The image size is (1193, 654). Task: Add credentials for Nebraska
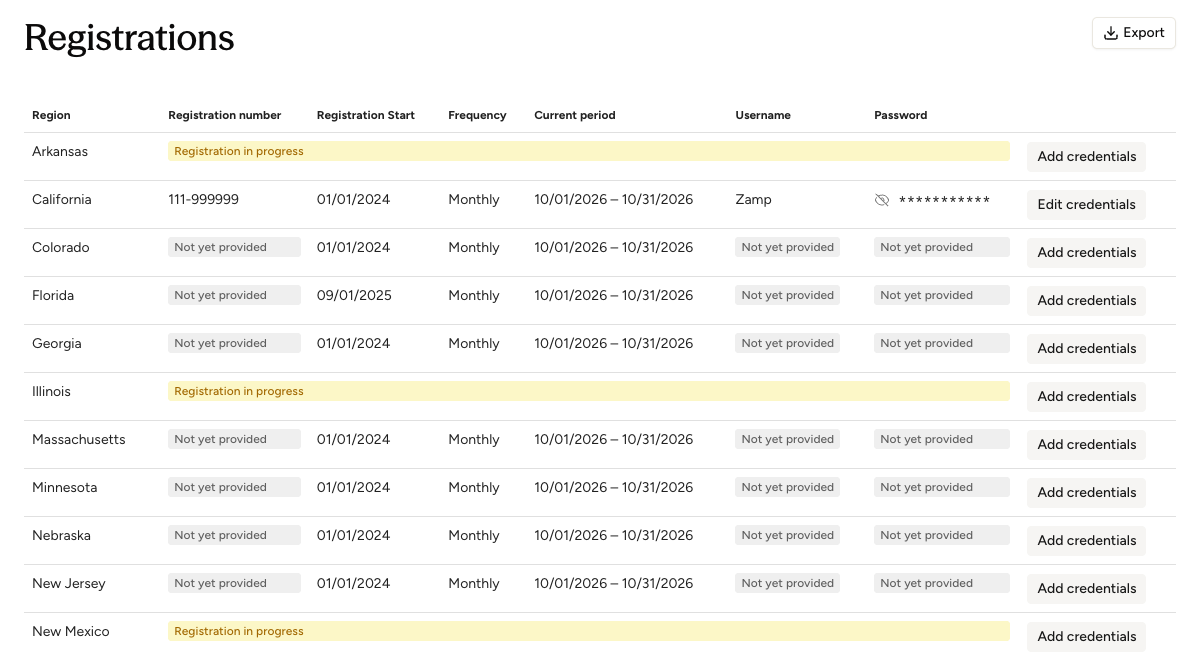point(1086,540)
